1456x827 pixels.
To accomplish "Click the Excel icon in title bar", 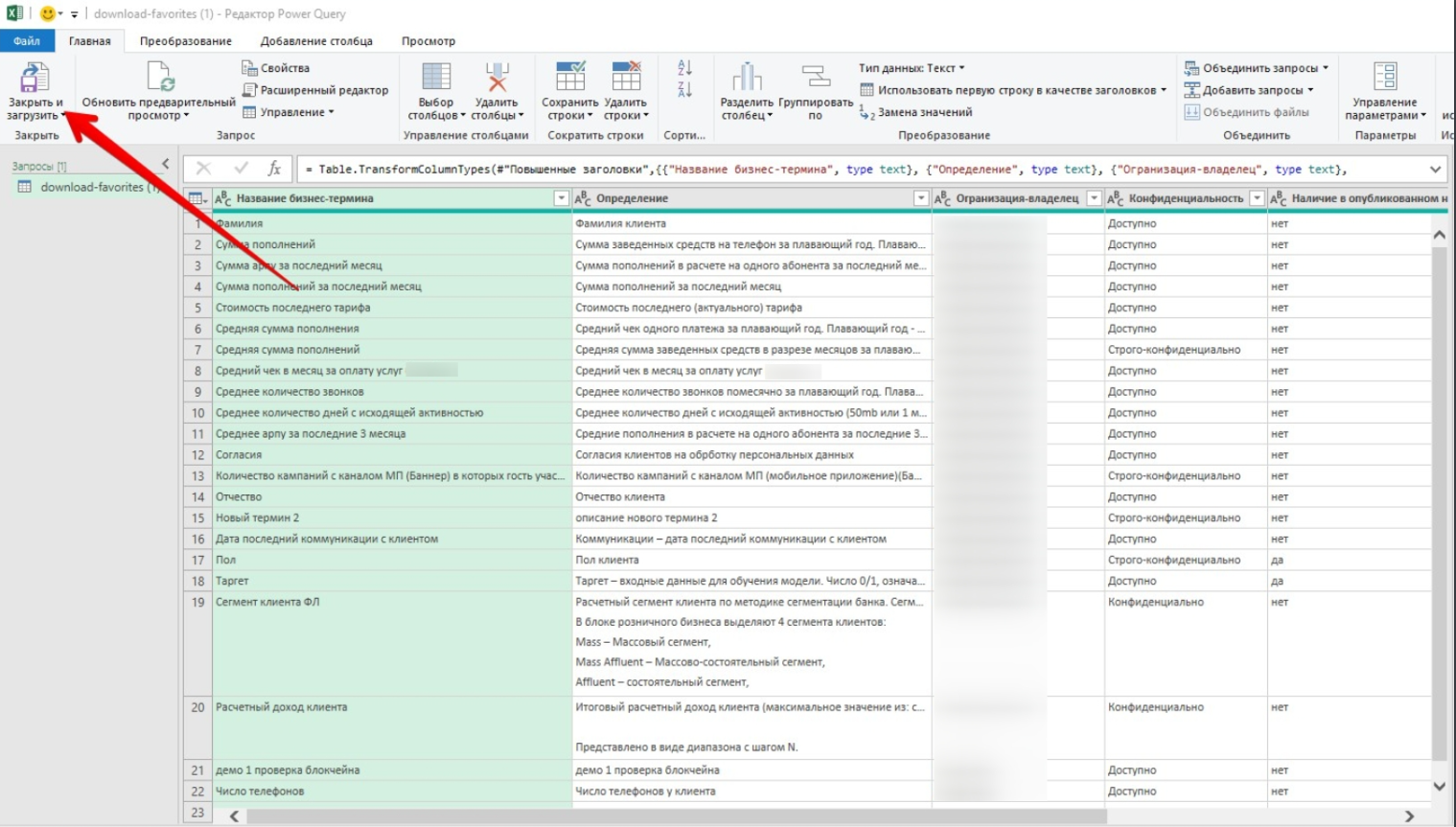I will point(14,13).
